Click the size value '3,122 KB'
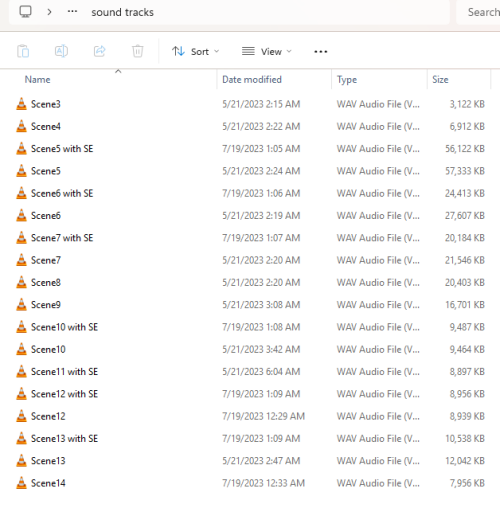Screen dimensions: 500x508 [x=467, y=104]
